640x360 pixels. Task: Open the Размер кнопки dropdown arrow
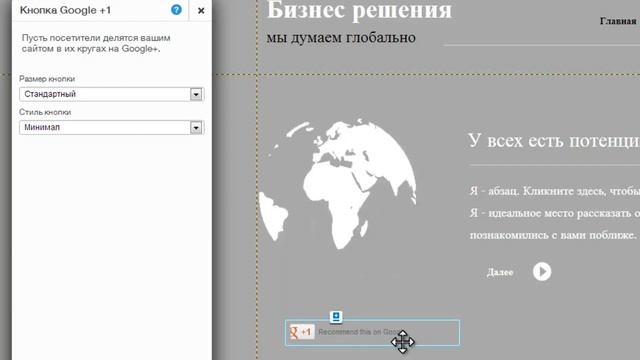196,94
